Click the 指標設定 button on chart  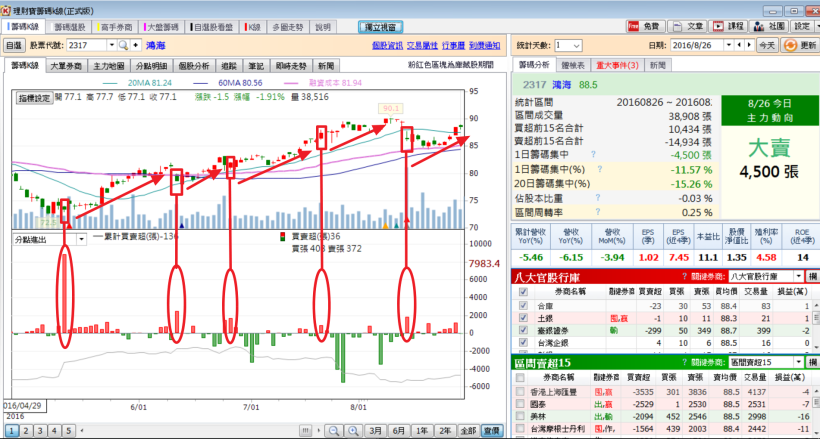coord(35,98)
